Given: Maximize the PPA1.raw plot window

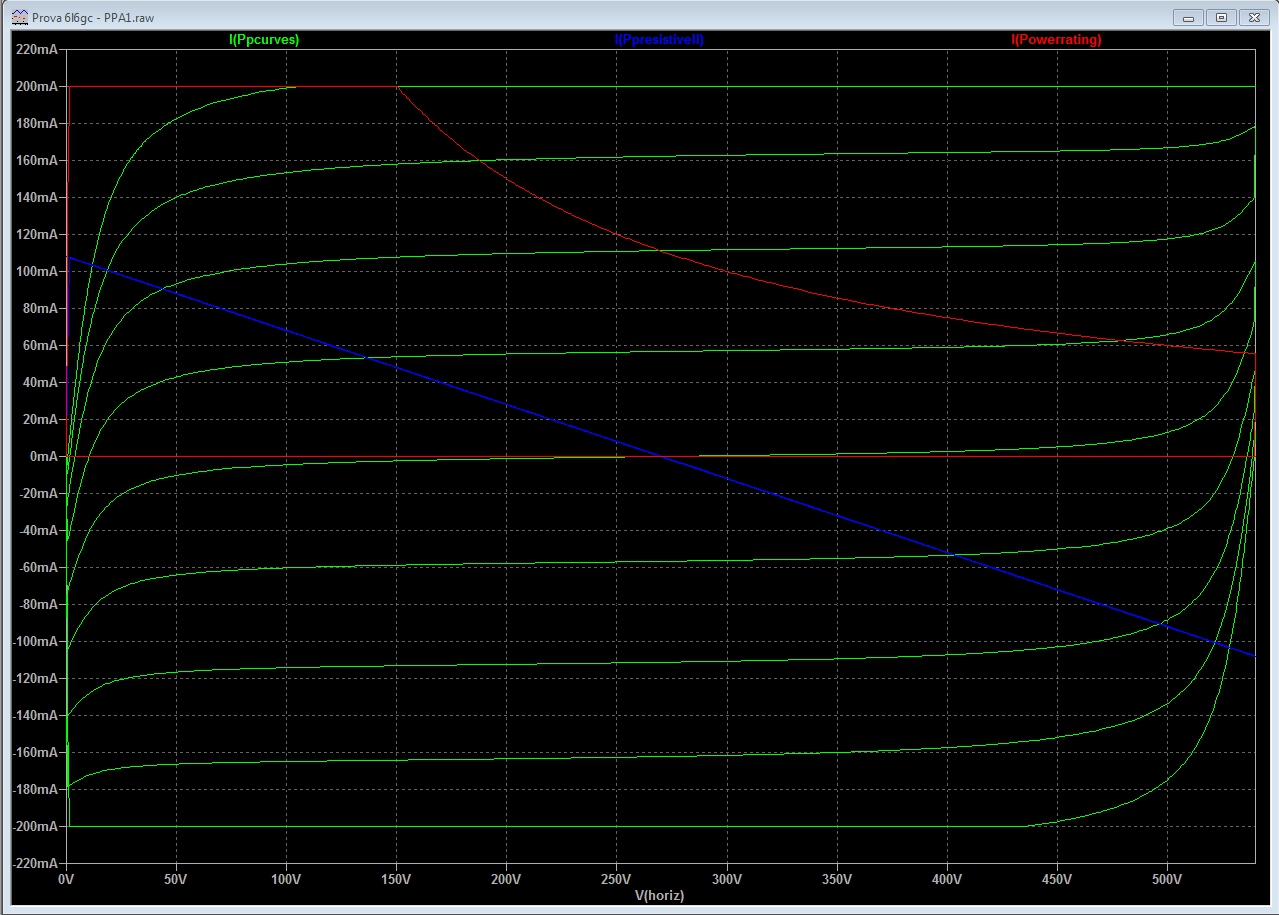Looking at the screenshot, I should pos(1221,17).
